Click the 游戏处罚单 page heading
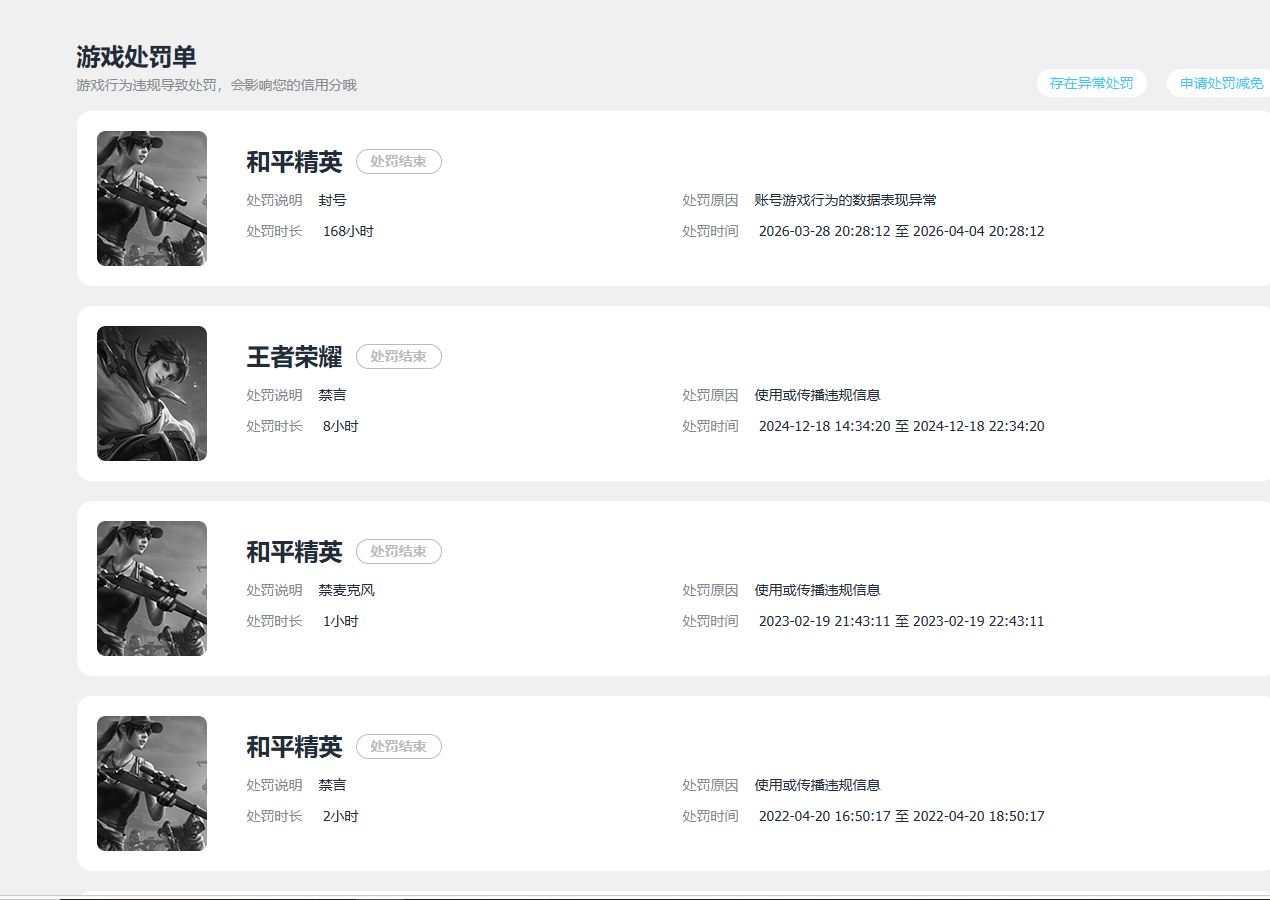Screen dimensions: 1270x900 [x=136, y=56]
